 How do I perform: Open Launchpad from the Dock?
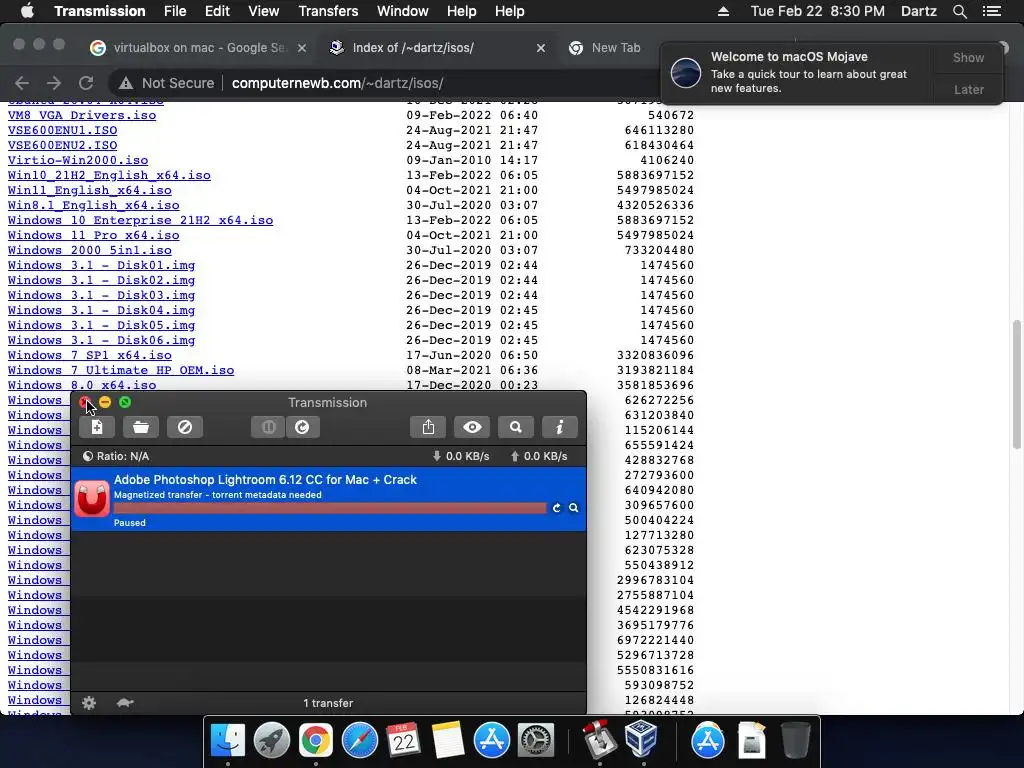click(x=272, y=741)
